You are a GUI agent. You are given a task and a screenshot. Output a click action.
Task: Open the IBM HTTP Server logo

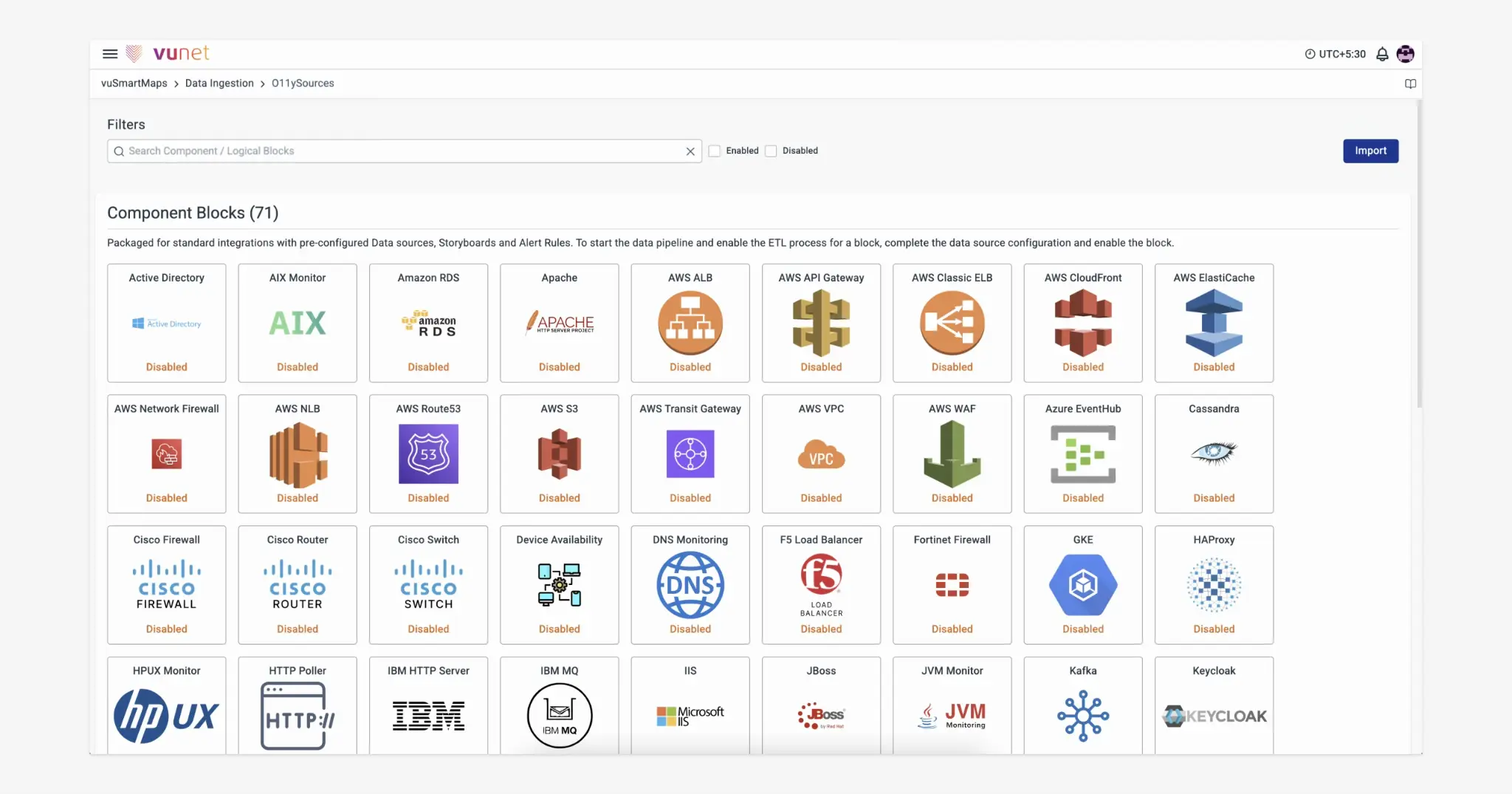point(429,716)
